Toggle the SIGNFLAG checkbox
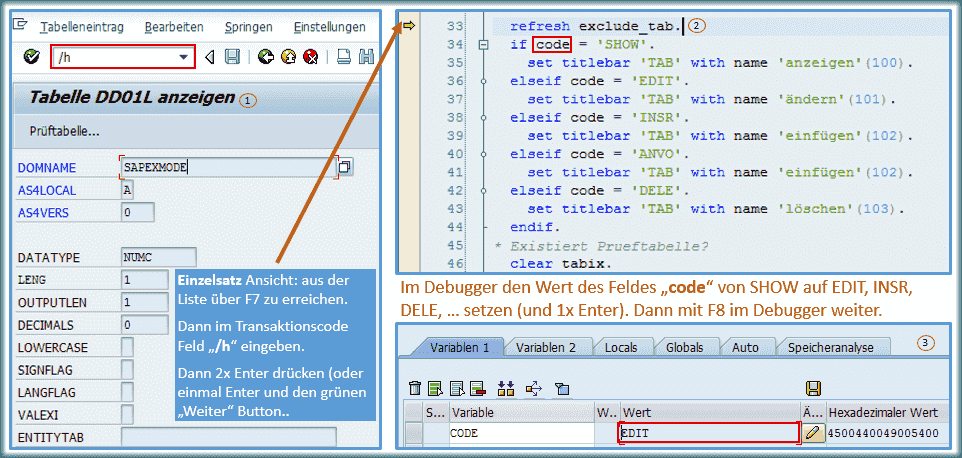 coord(127,369)
